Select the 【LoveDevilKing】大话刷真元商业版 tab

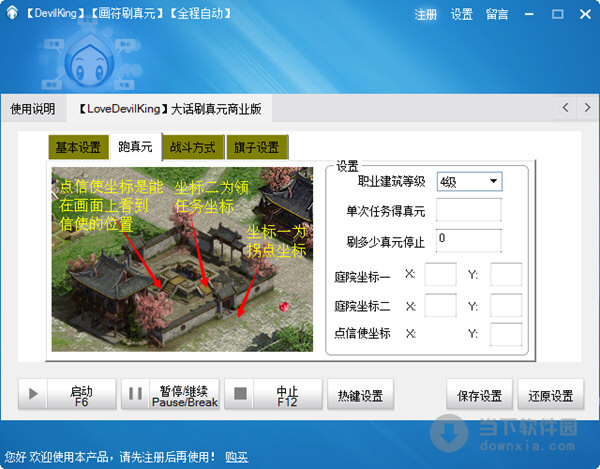(170, 109)
